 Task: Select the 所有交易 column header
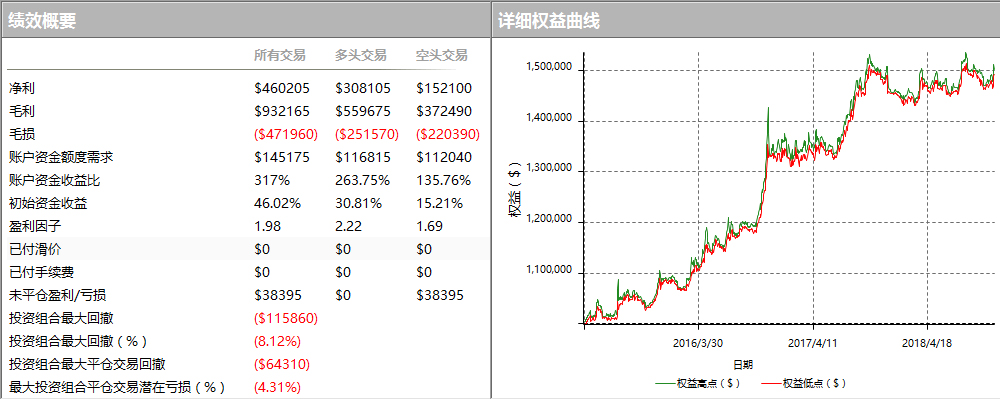tap(280, 55)
